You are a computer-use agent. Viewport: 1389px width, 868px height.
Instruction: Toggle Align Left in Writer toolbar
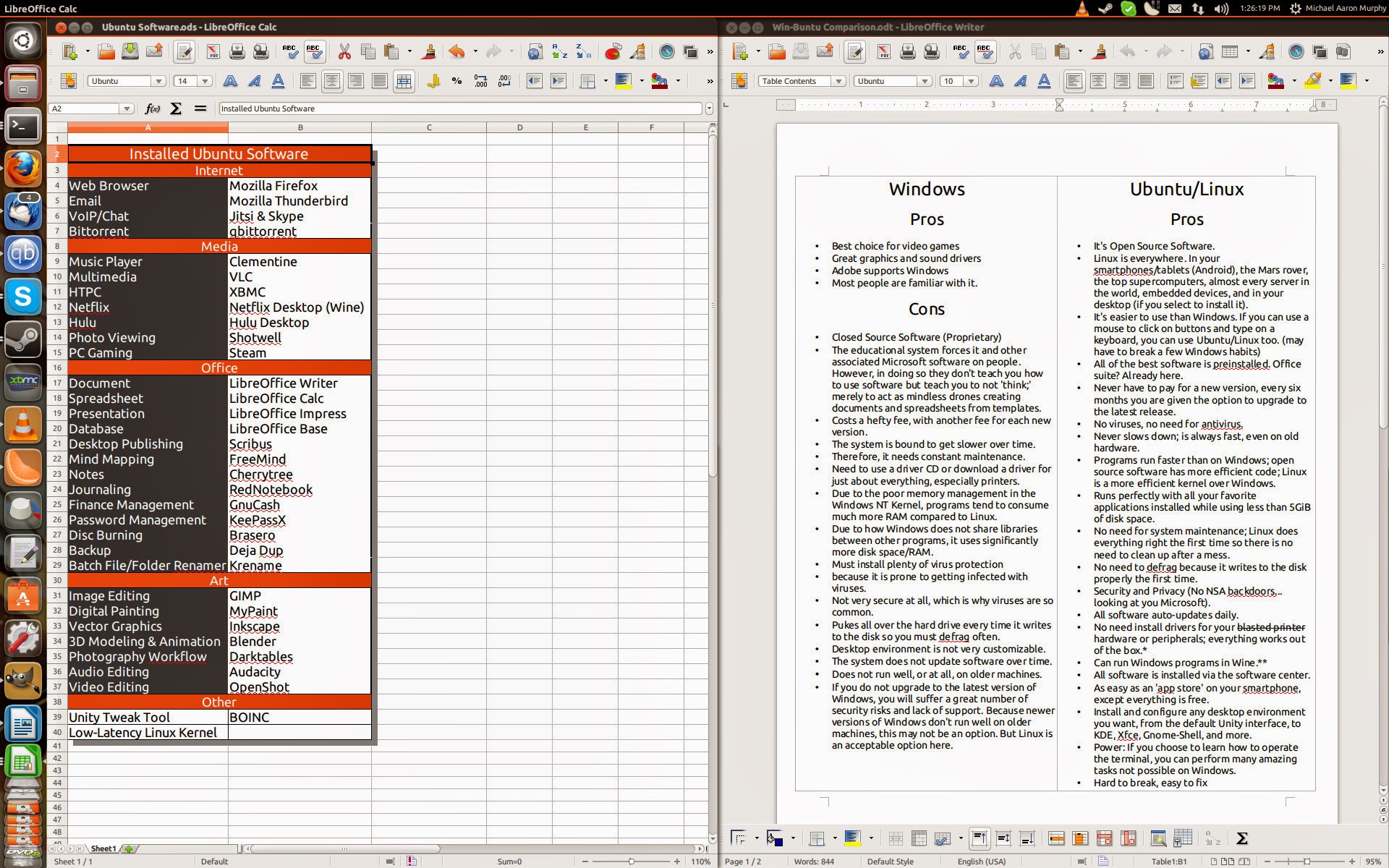coord(1074,81)
